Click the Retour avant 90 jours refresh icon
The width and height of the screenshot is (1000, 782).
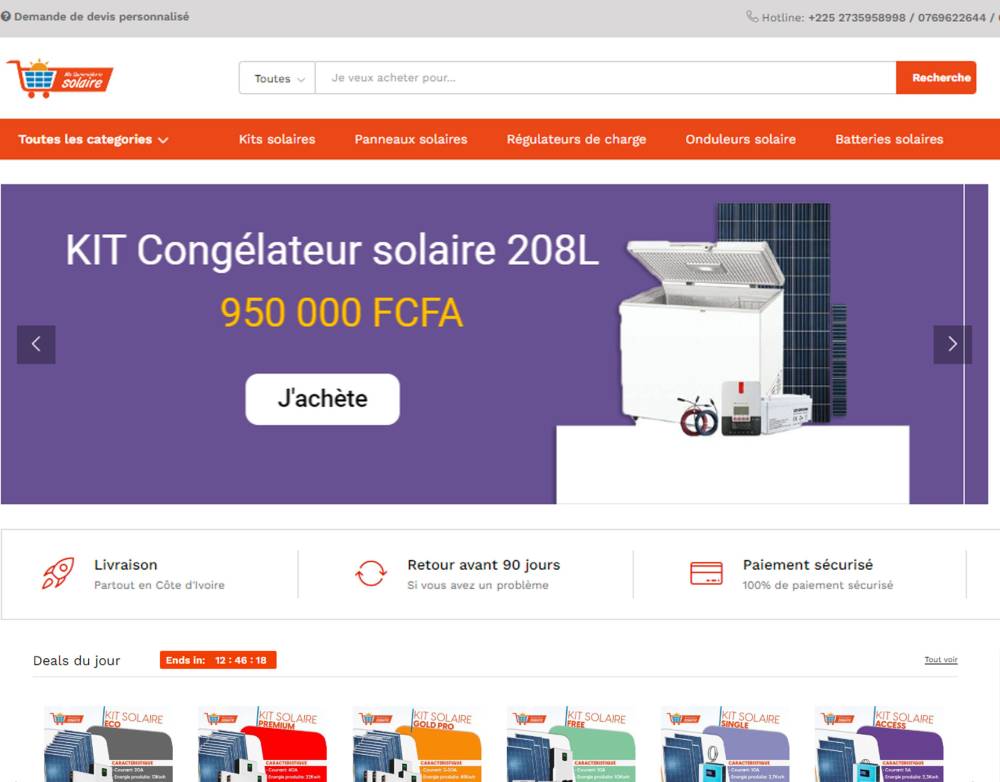(371, 573)
